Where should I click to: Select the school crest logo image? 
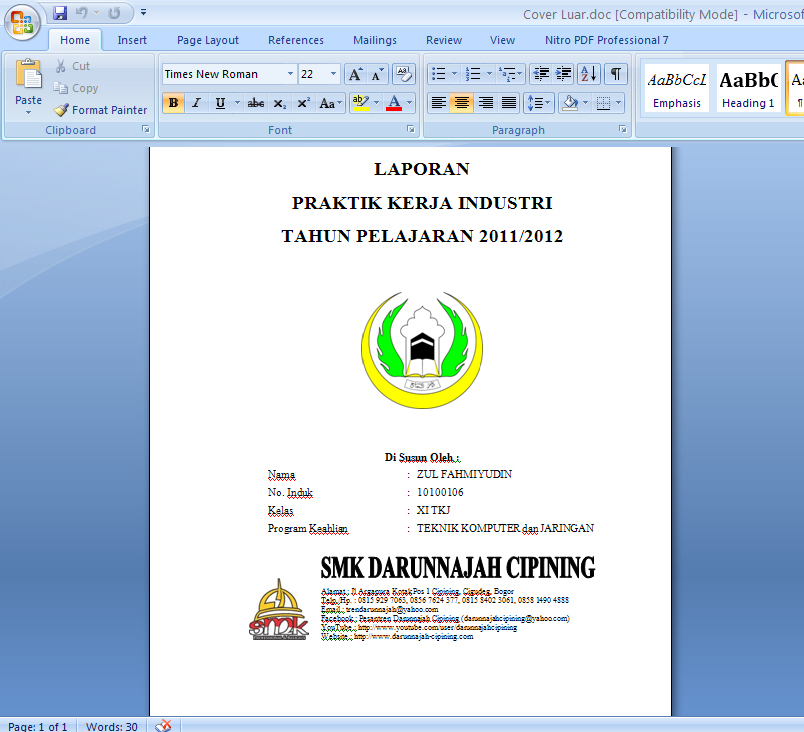[x=422, y=350]
